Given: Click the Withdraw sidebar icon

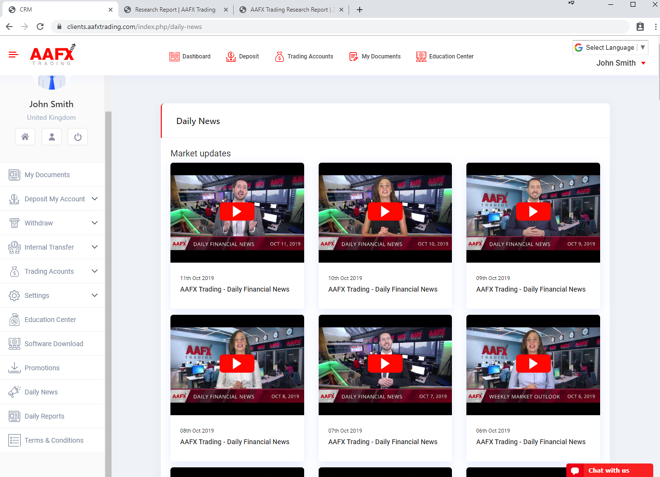Looking at the screenshot, I should pos(14,223).
